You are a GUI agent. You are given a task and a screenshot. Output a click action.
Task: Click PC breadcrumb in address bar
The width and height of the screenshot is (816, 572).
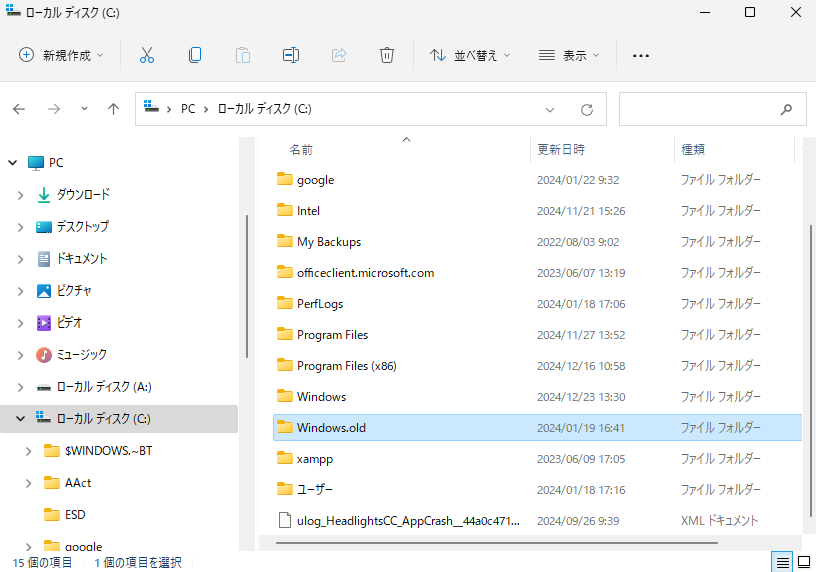point(188,109)
